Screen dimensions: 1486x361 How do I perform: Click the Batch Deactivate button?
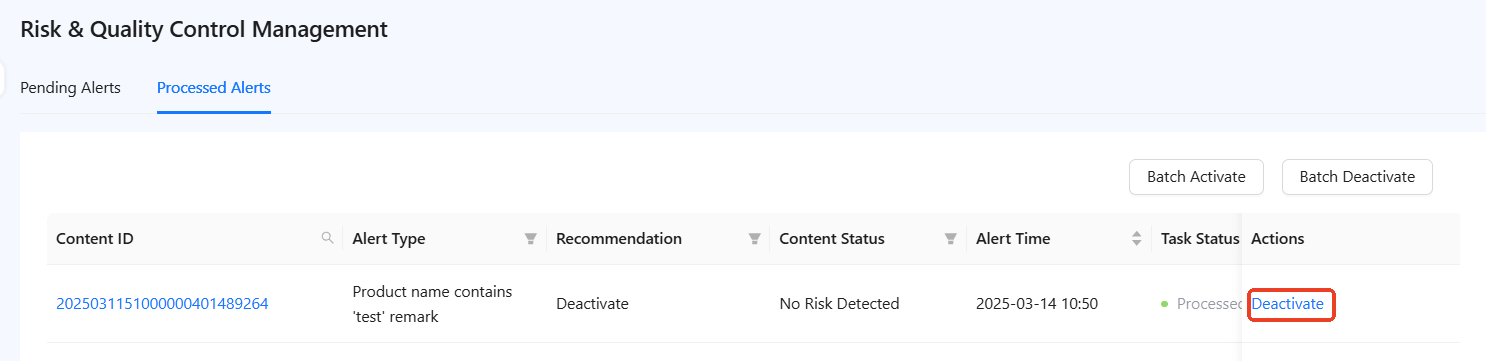[x=1357, y=177]
